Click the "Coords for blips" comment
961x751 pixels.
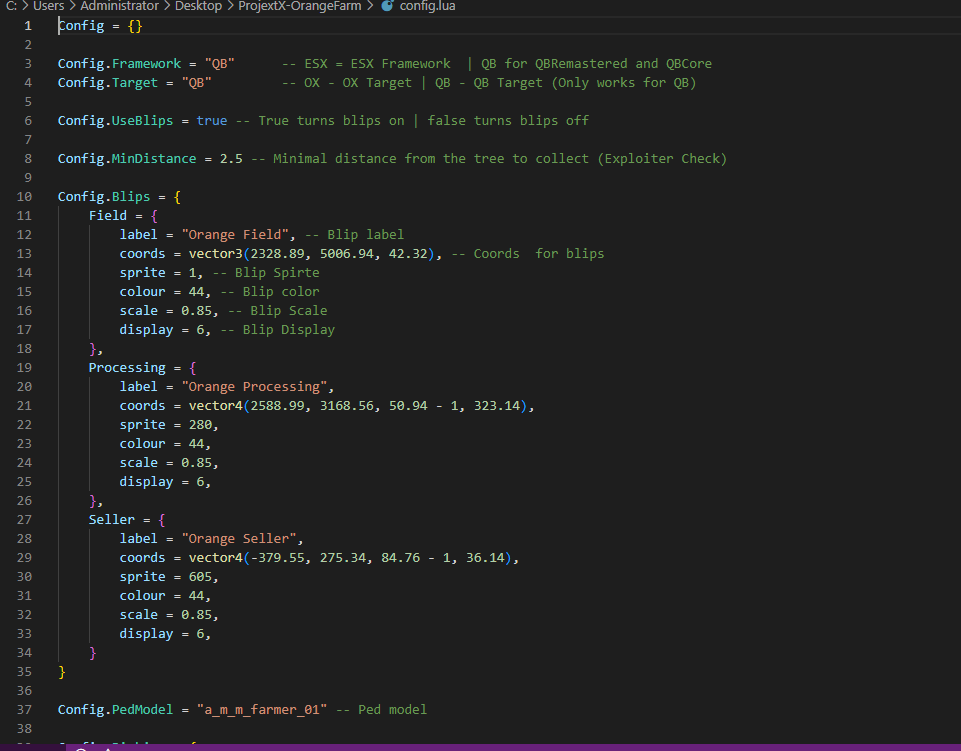pos(528,254)
